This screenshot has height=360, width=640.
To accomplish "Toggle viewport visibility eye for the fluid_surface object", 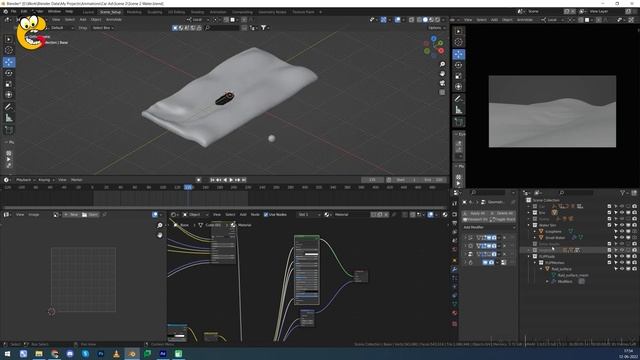I will tap(622, 269).
